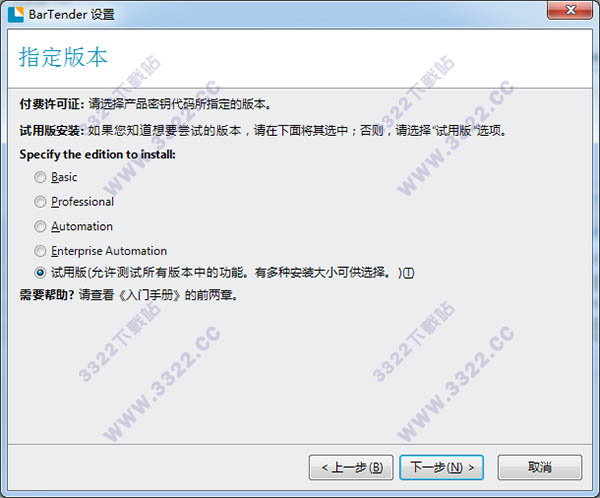This screenshot has height=498, width=600.
Task: Choose the Professional edition radio button
Action: point(40,202)
